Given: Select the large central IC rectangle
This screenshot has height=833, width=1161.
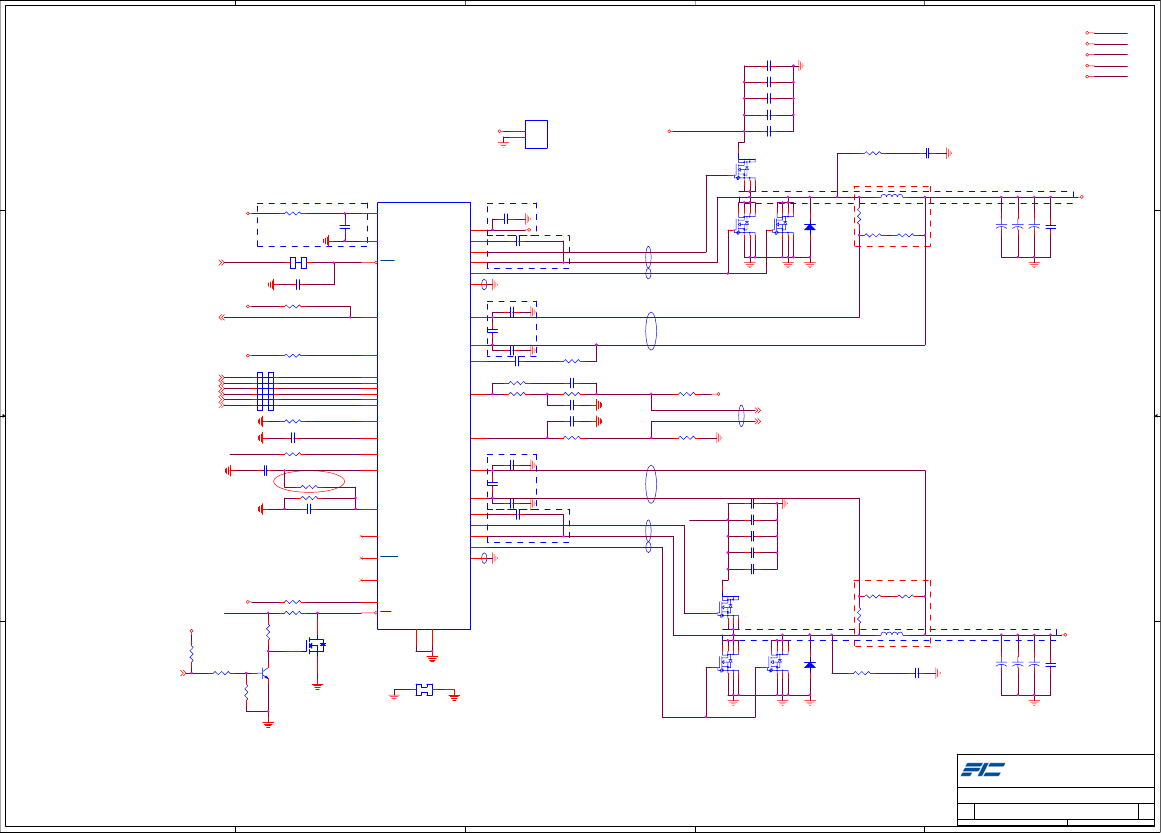Looking at the screenshot, I should 424,415.
